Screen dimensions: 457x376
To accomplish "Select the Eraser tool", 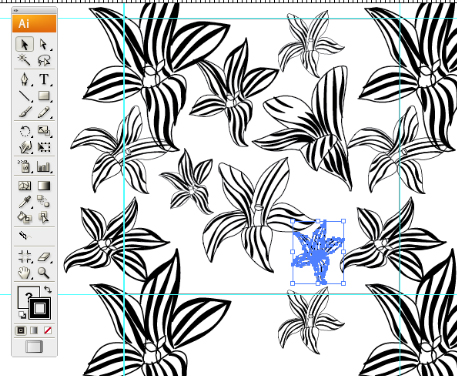I will pos(44,257).
